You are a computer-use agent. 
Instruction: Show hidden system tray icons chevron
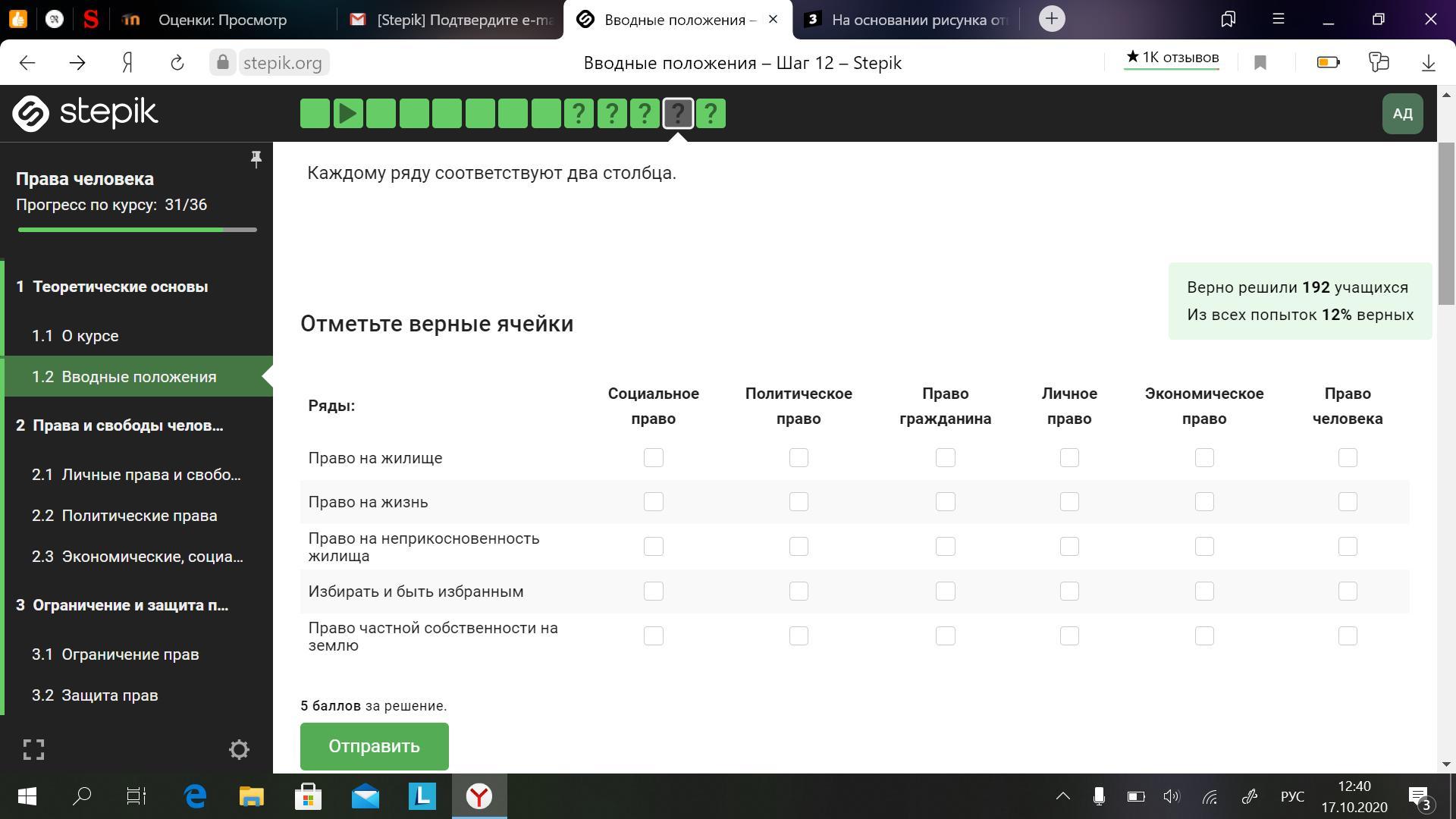1062,796
